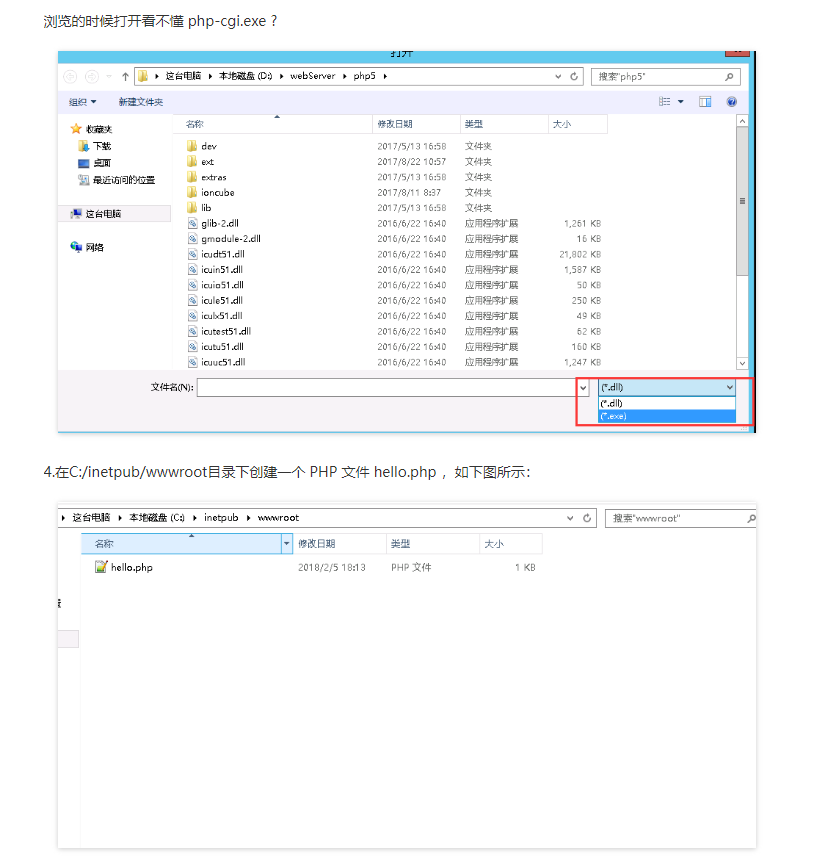
Task: Click the magnifier icon in the php5 search box
Action: tap(730, 77)
